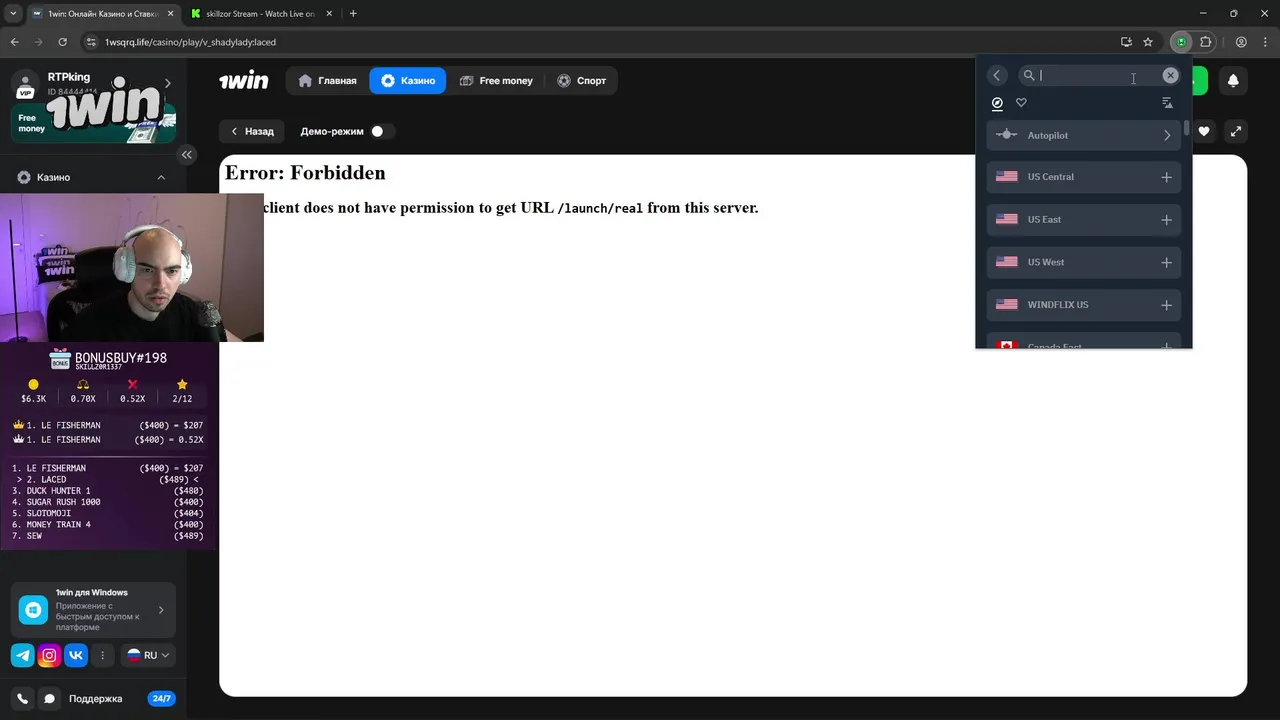Click the VPN extension icon in toolbar
Image resolution: width=1280 pixels, height=720 pixels.
point(1181,42)
